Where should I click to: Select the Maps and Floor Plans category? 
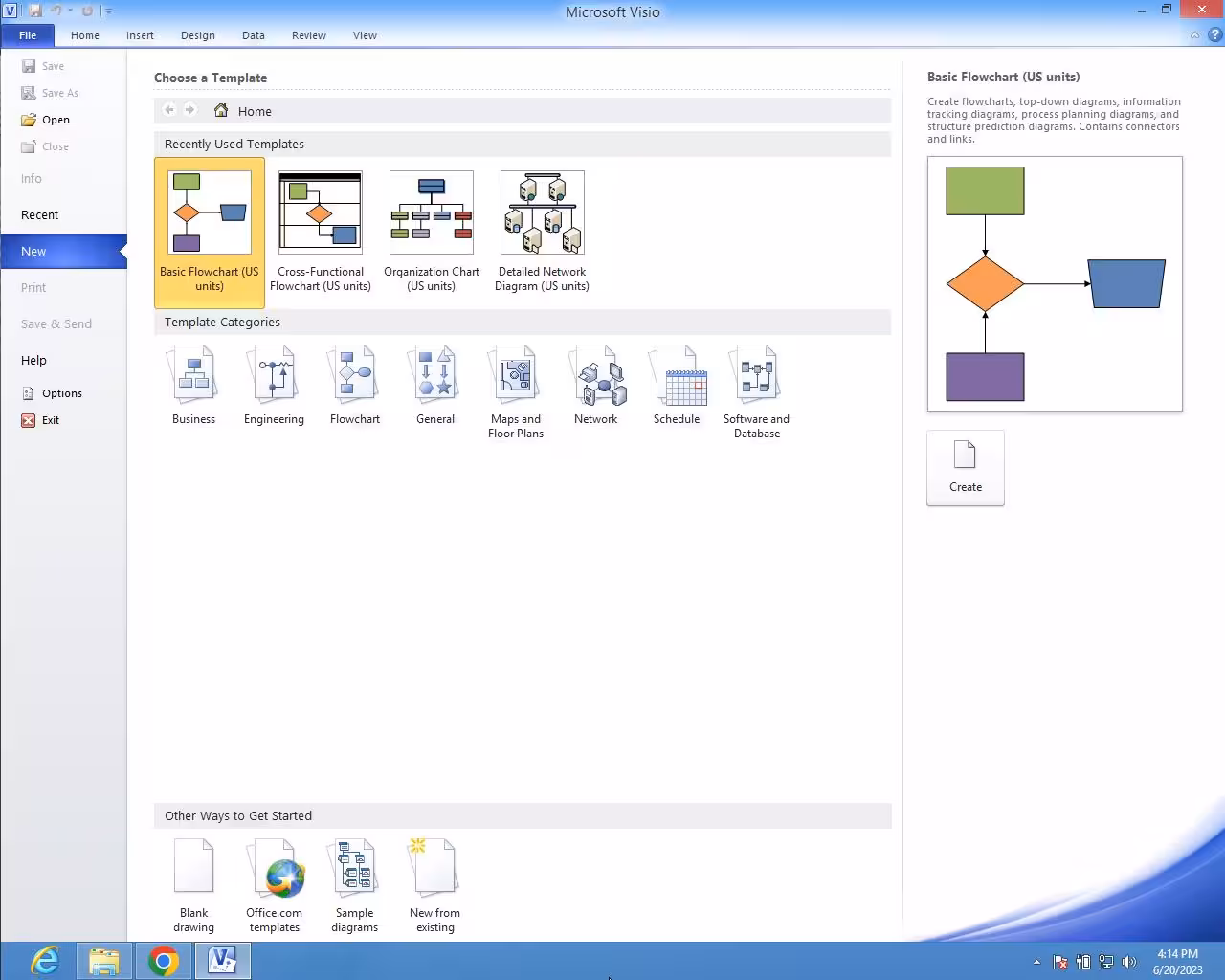point(515,383)
